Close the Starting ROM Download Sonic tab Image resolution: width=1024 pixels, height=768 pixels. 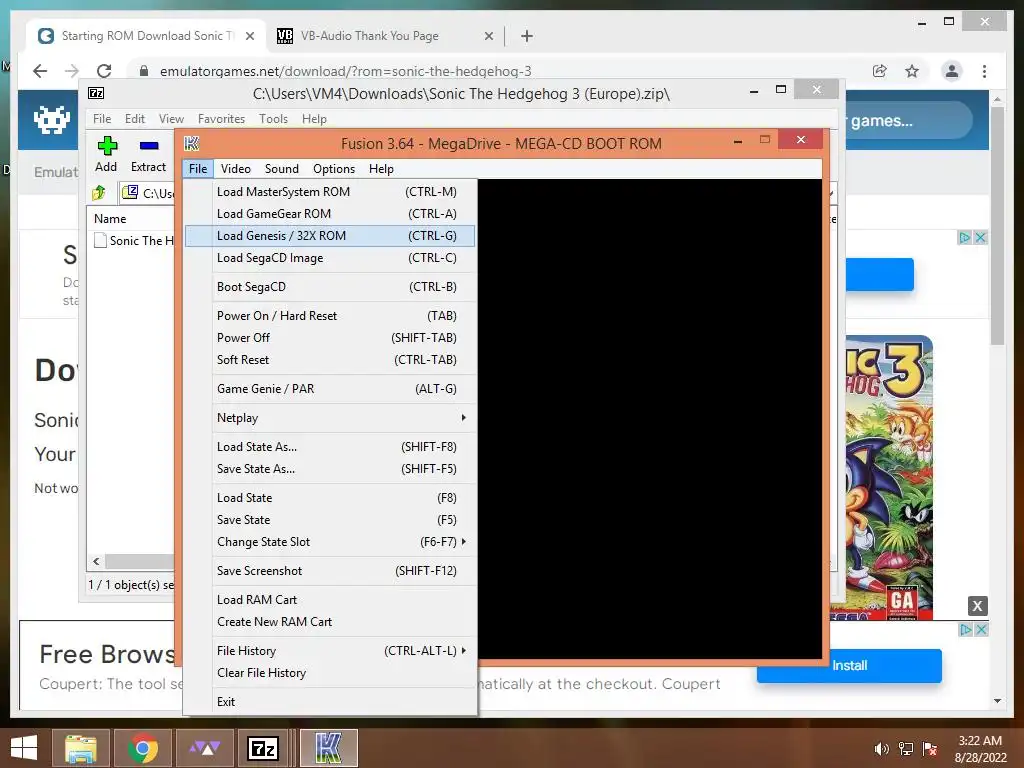249,36
